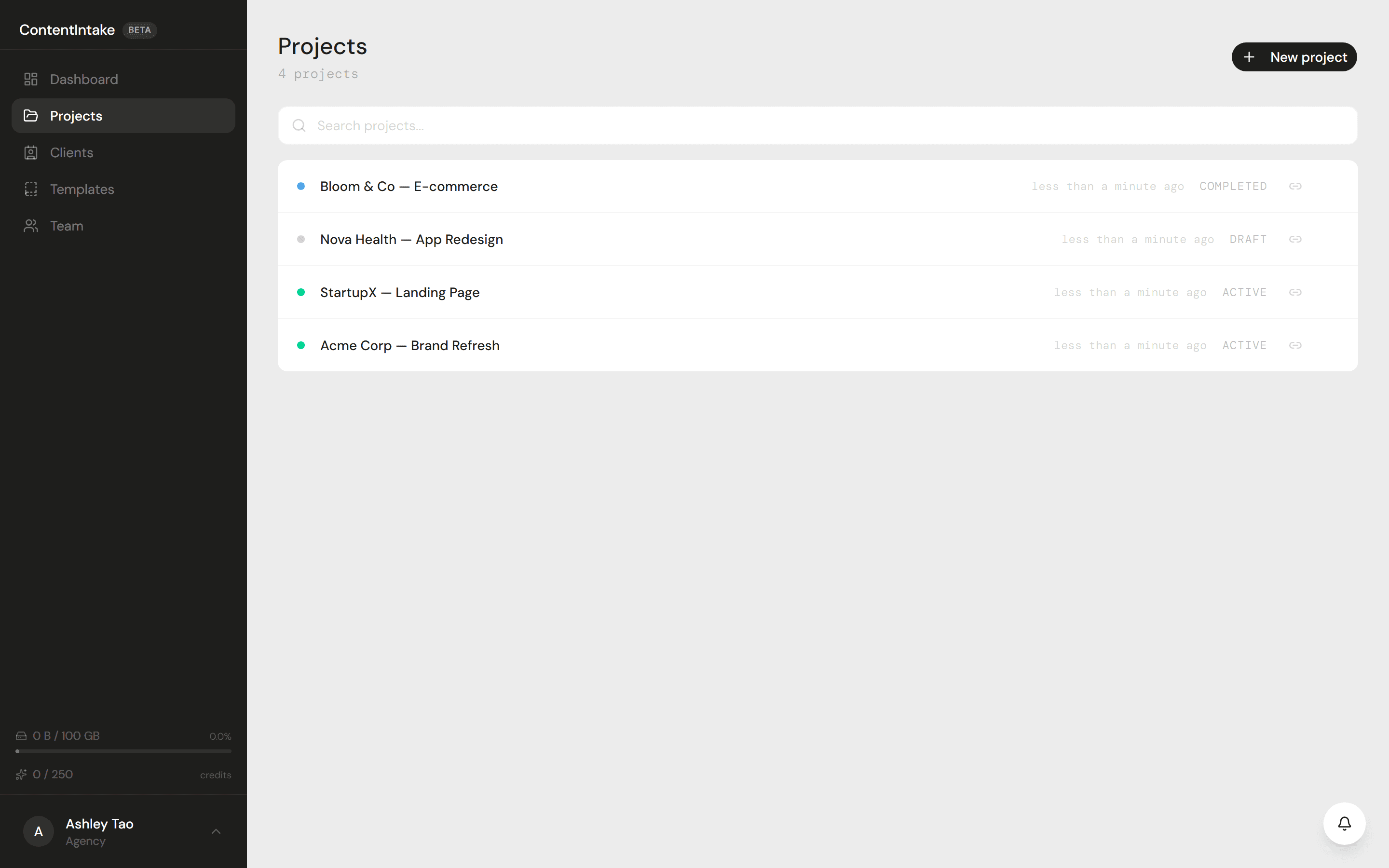The width and height of the screenshot is (1389, 868).
Task: Open Nova Health — App Redesign project
Action: (x=817, y=239)
